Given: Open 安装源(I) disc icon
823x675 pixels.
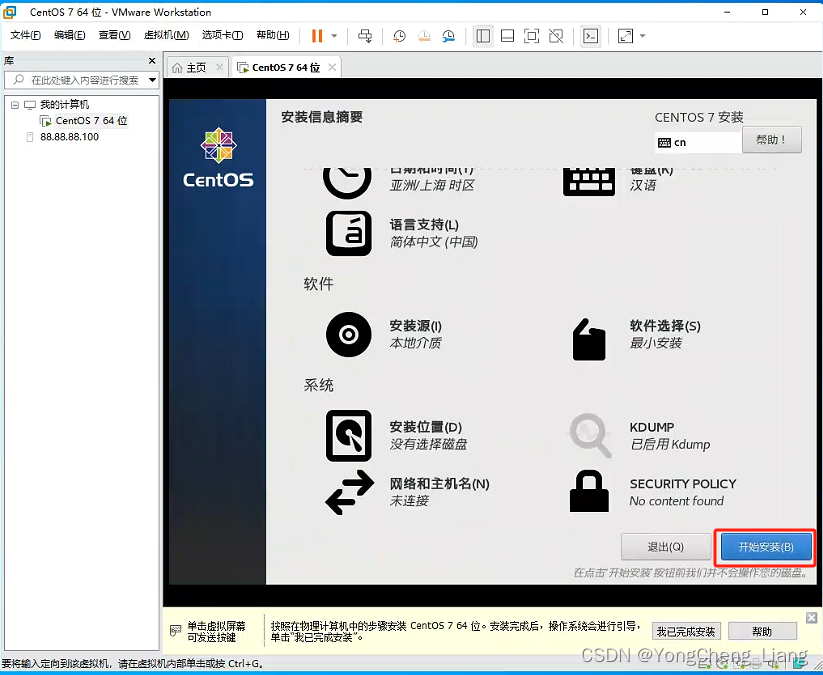Looking at the screenshot, I should coord(349,334).
